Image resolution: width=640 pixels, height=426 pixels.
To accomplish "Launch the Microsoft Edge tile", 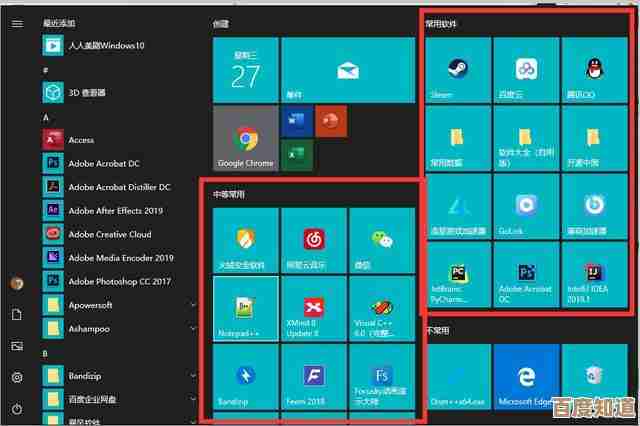I will coord(526,378).
